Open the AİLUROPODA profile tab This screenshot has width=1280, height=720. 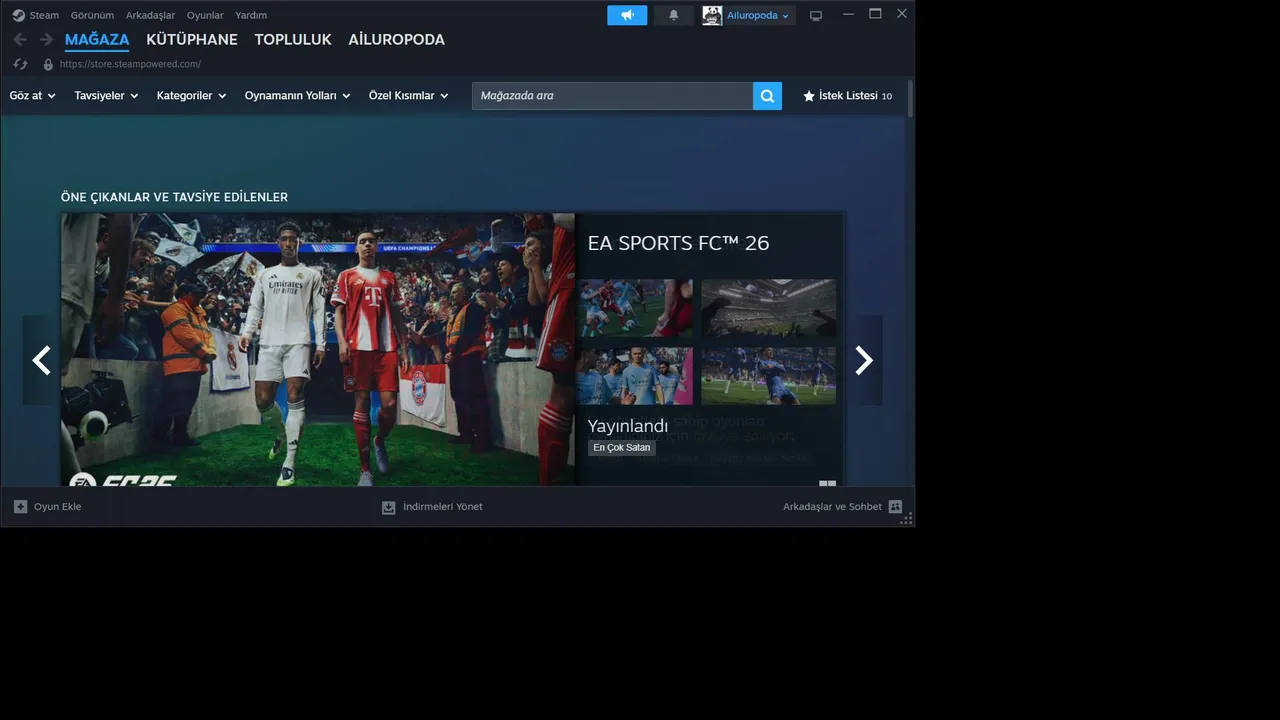click(x=397, y=40)
